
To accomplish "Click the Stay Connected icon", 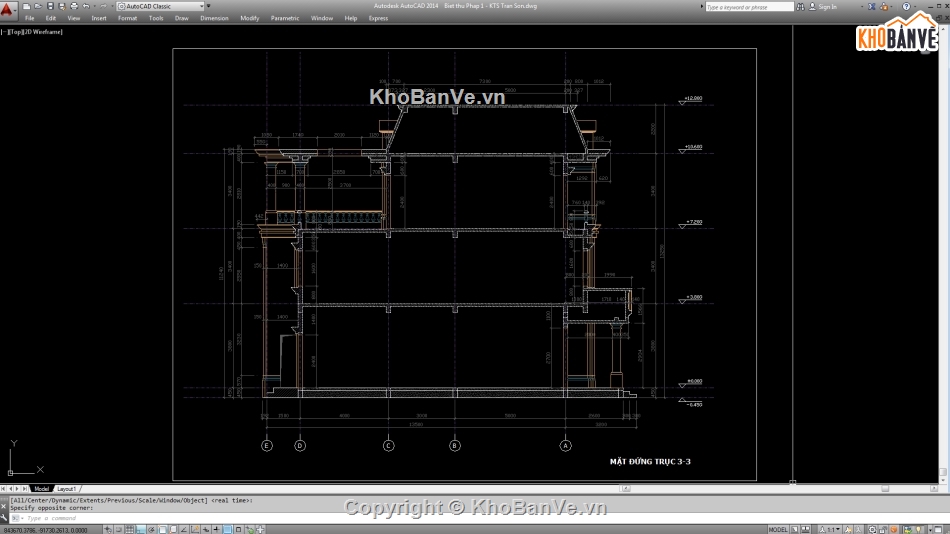I will (x=884, y=7).
